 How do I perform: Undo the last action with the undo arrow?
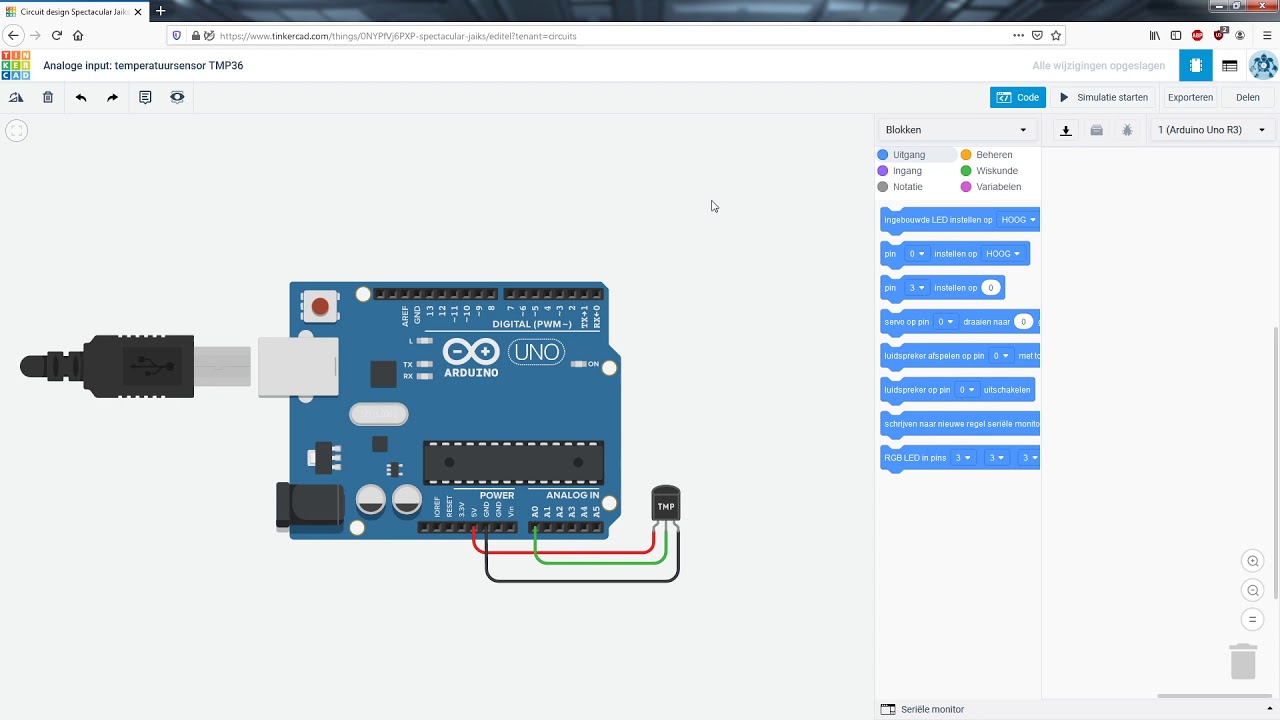pos(81,97)
